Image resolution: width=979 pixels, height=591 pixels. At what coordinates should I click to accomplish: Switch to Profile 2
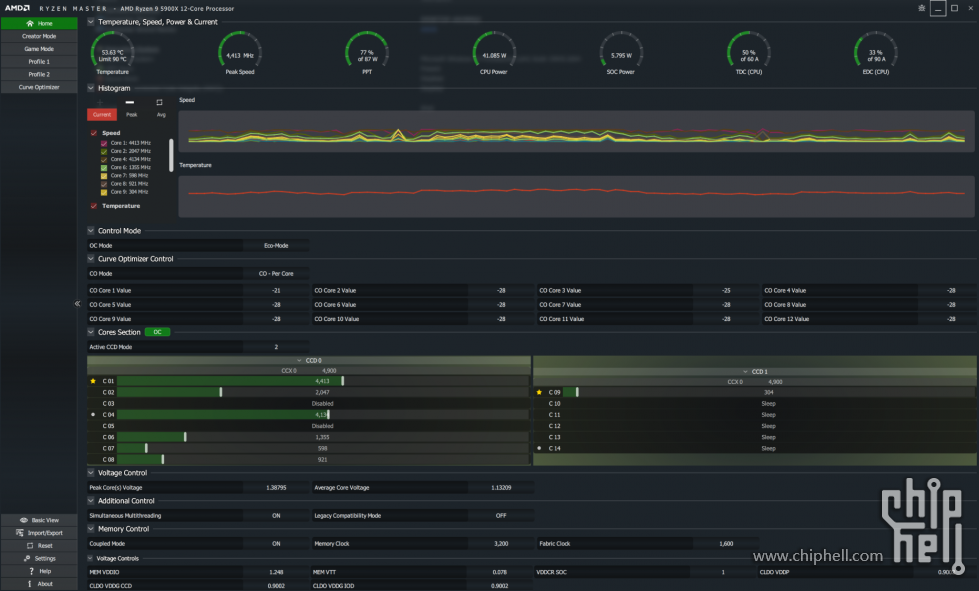tap(39, 74)
